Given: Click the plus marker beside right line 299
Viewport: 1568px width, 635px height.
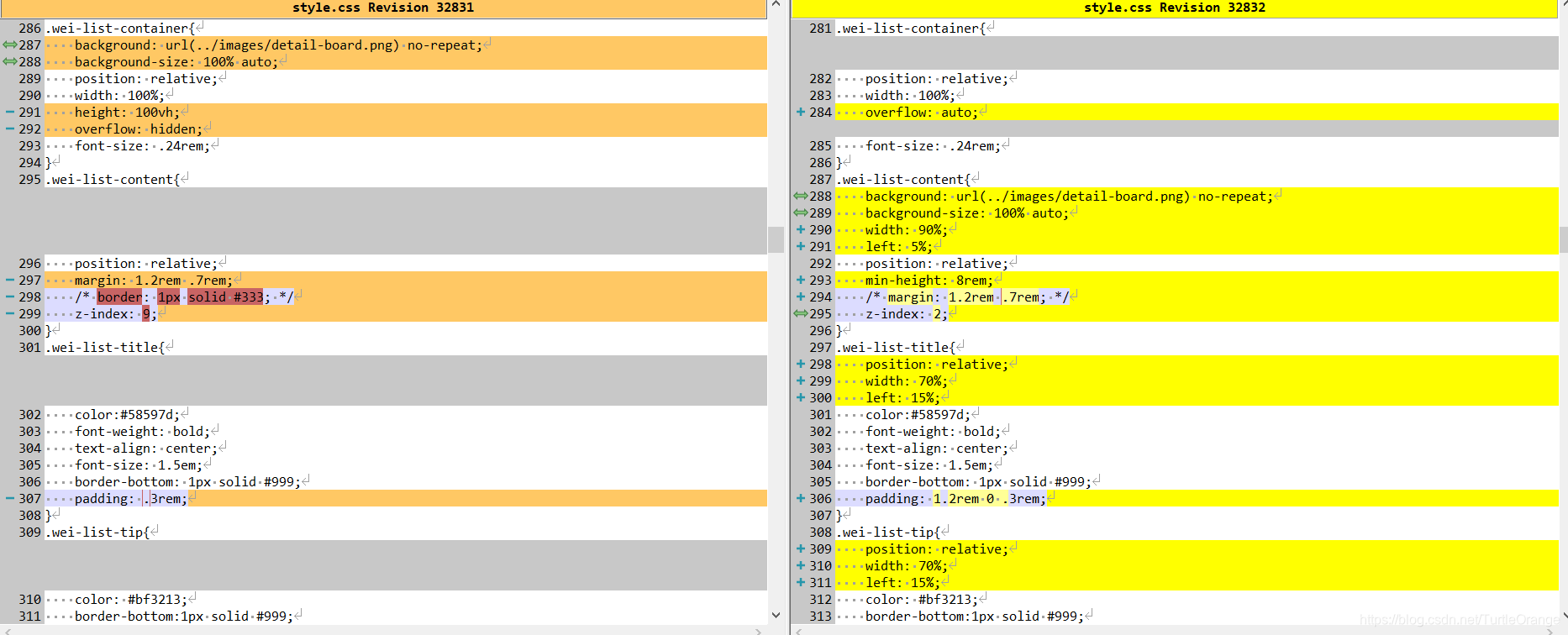Looking at the screenshot, I should tap(801, 380).
